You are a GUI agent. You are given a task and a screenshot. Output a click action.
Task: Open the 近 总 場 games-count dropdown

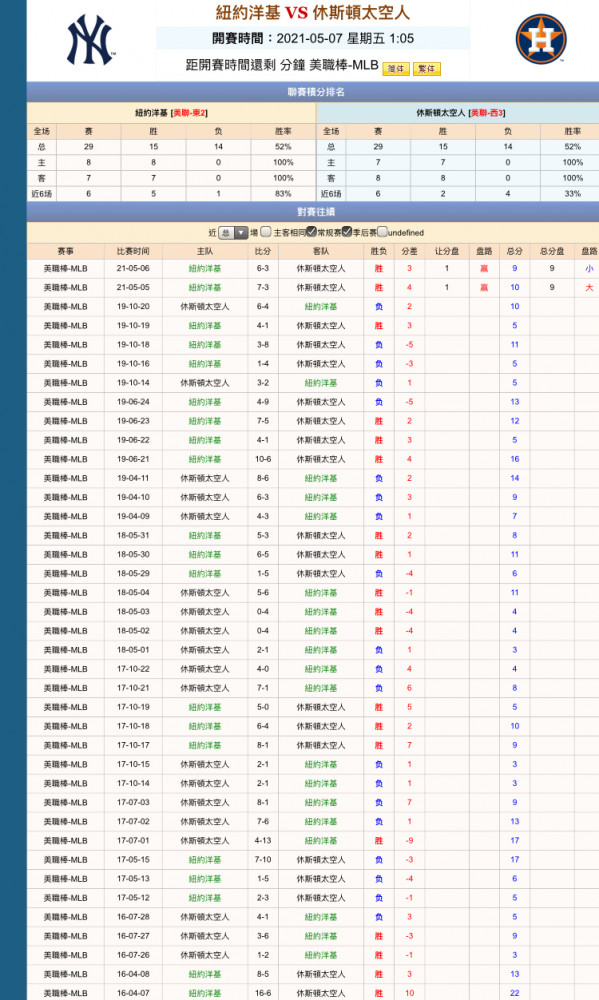click(233, 233)
